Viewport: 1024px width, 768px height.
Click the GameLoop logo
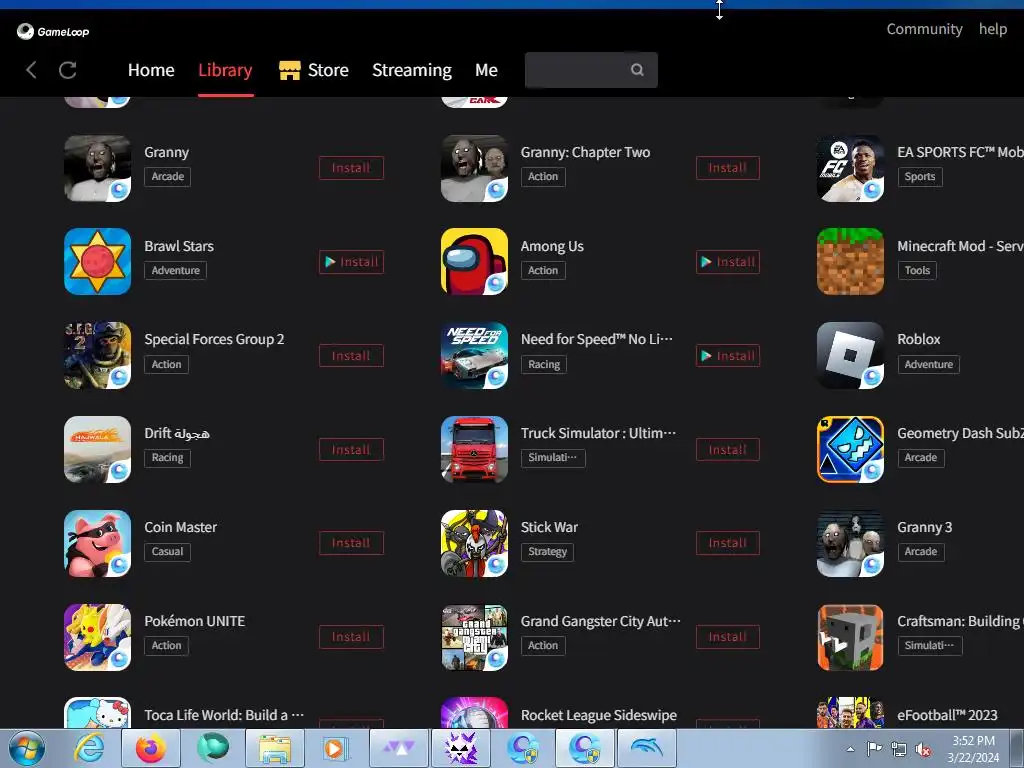pos(53,31)
